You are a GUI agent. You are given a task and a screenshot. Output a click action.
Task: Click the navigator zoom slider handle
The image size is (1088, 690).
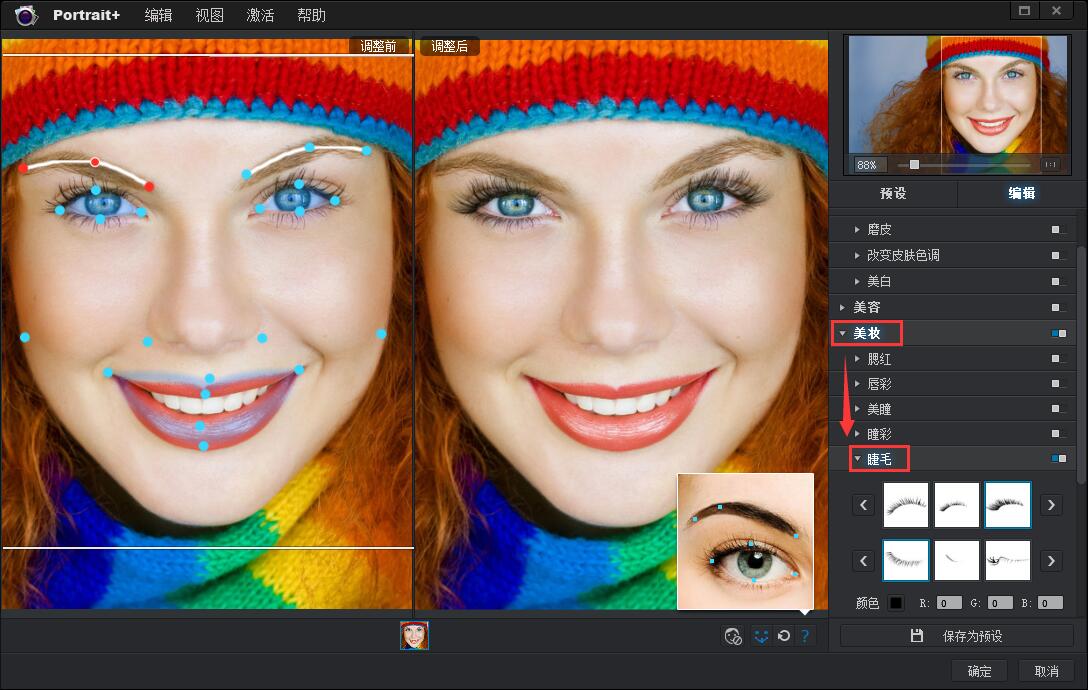click(x=915, y=165)
